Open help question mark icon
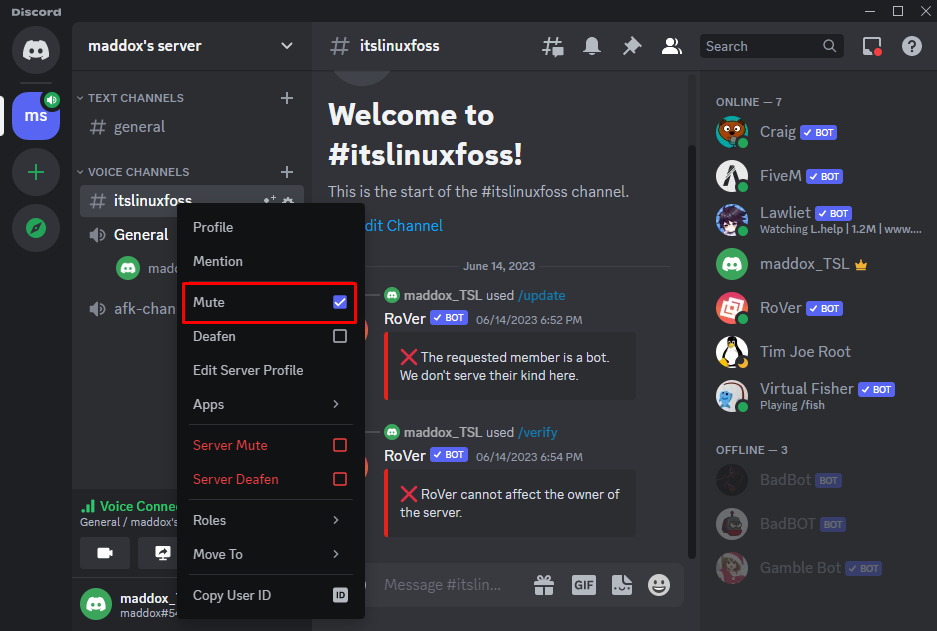The image size is (937, 631). (x=912, y=47)
